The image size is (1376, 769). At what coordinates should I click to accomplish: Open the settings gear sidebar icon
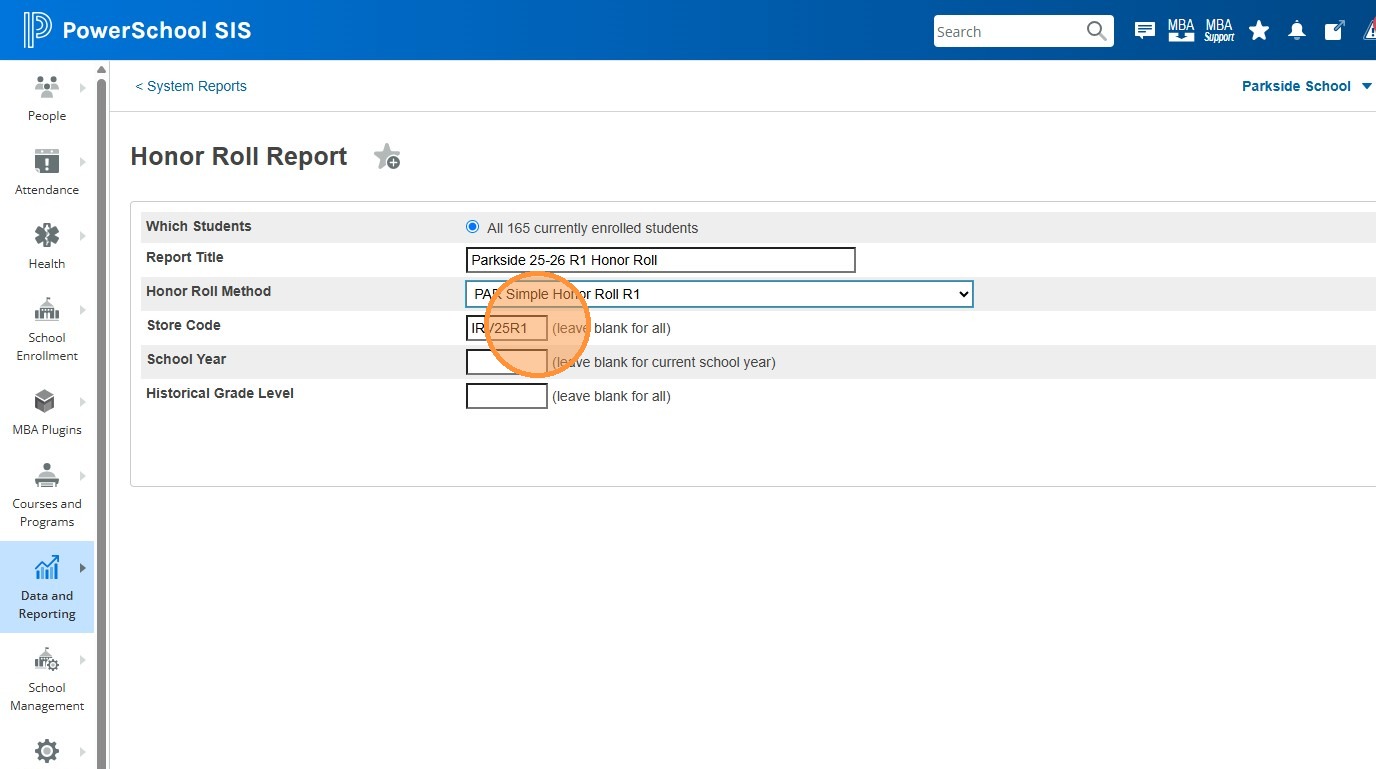pos(47,751)
